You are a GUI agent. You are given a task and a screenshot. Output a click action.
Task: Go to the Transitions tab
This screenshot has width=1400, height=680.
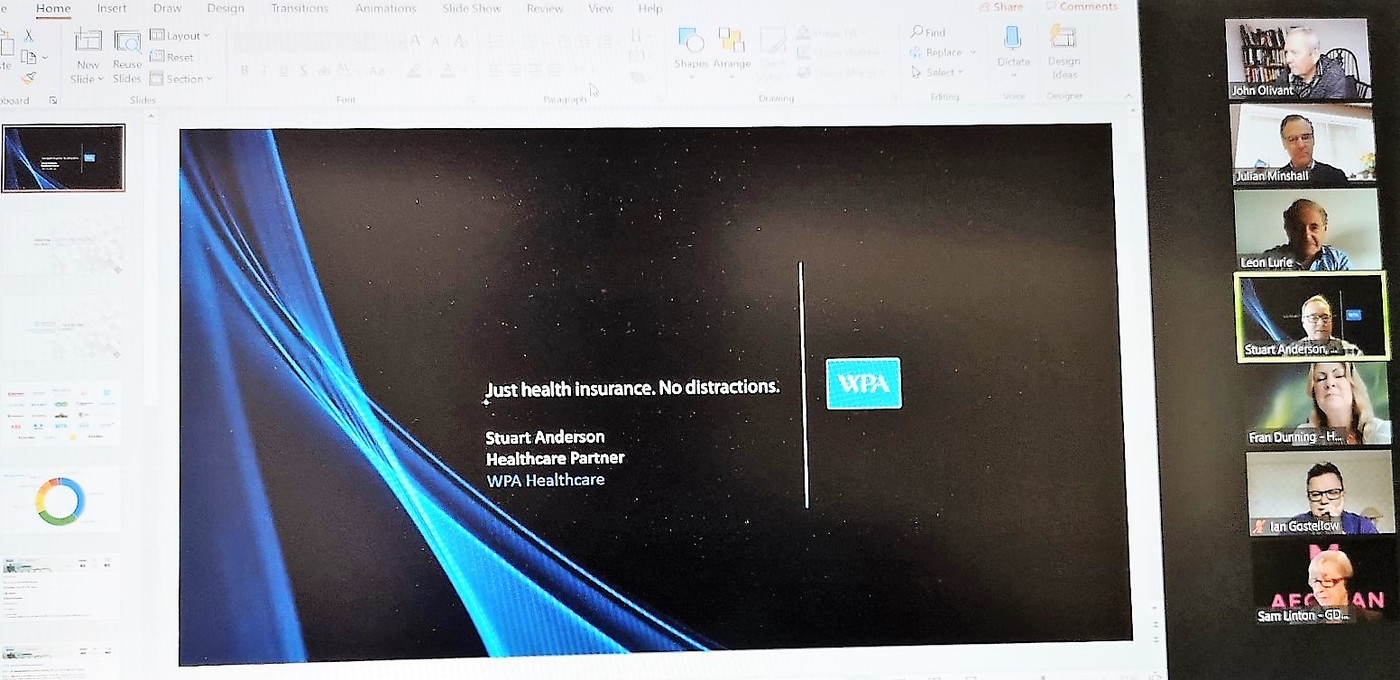299,9
